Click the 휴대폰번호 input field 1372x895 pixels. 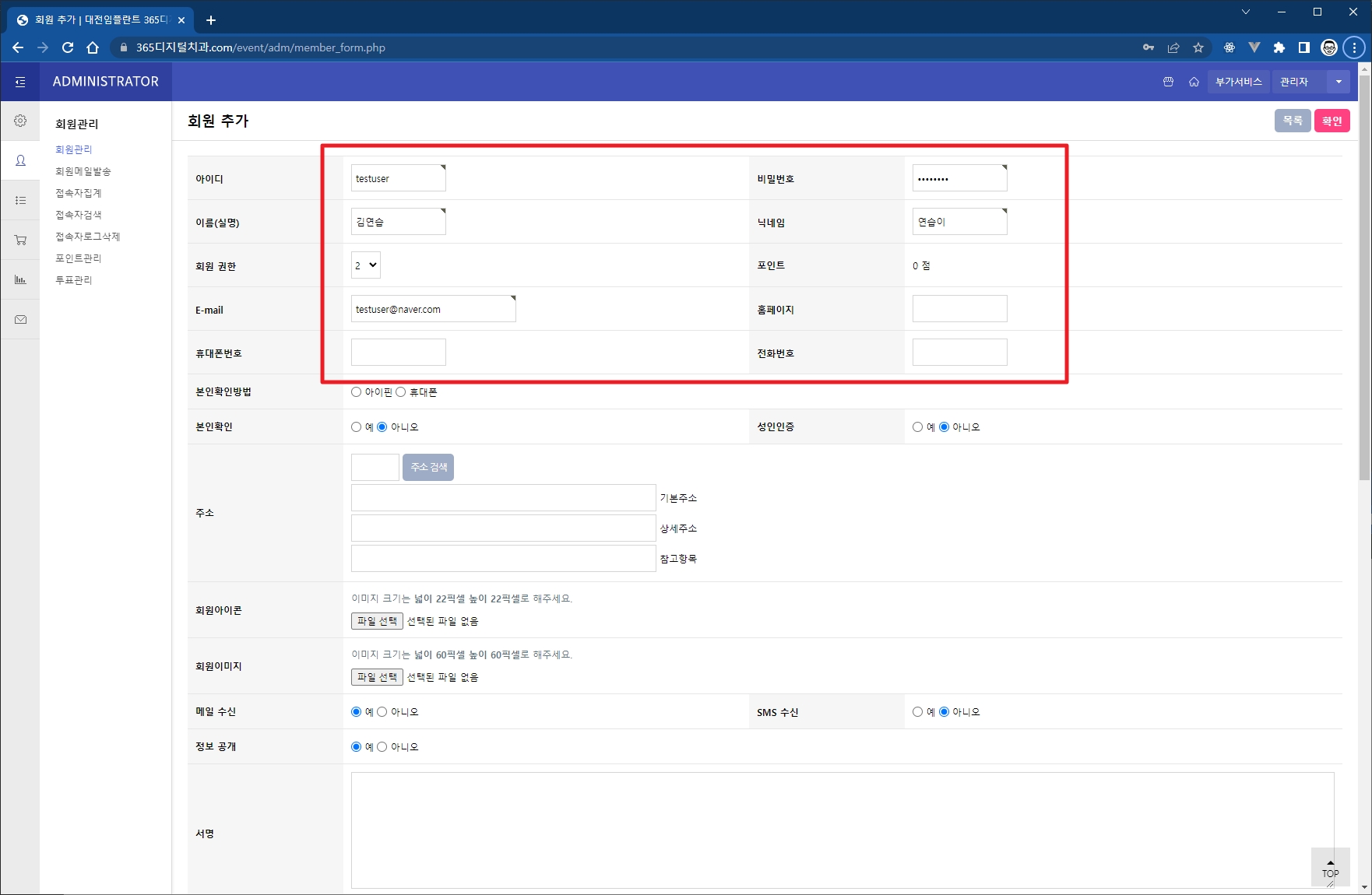pos(399,353)
